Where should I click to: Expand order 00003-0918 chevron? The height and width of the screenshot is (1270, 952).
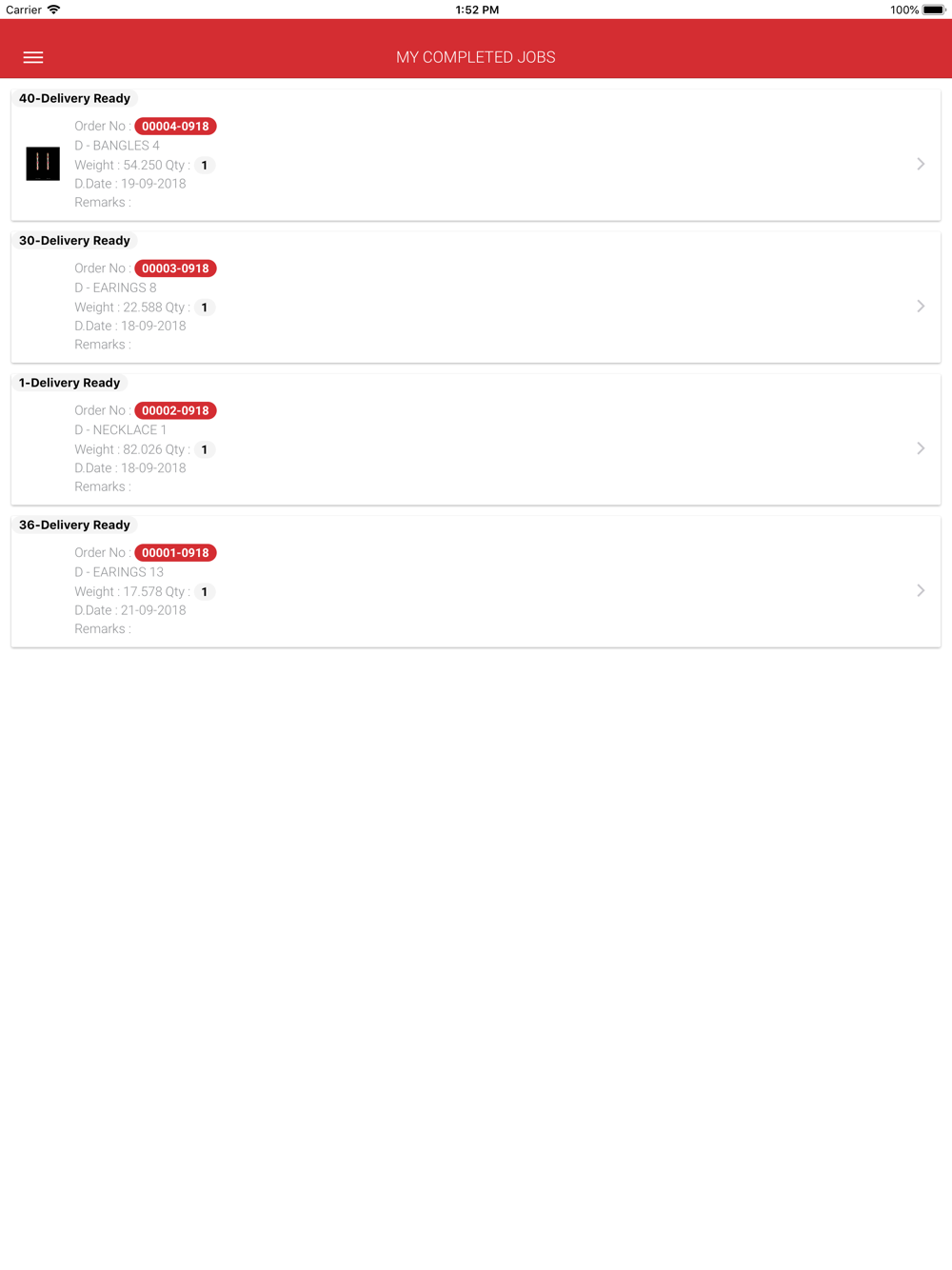921,307
